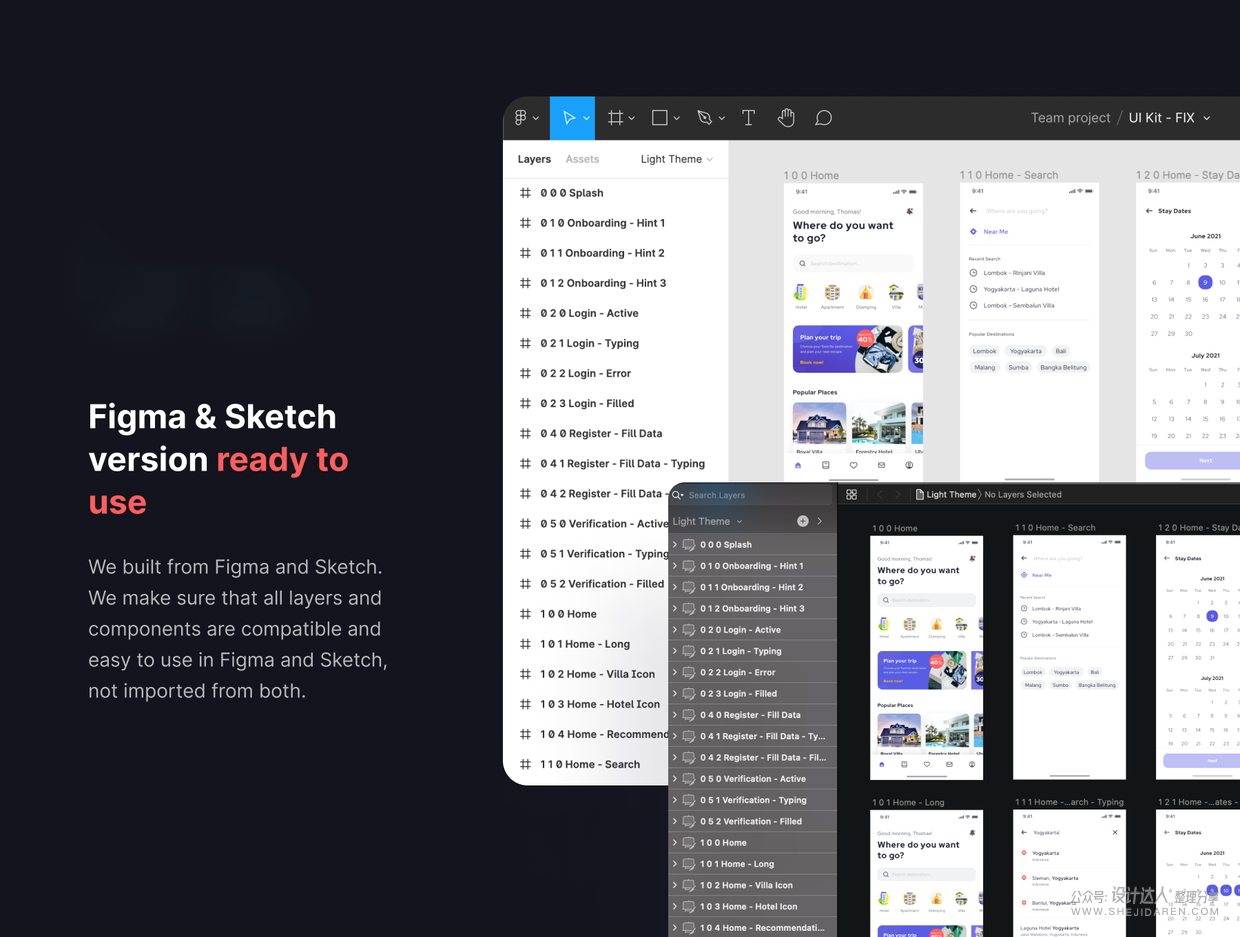
Task: Open the Figma main menu icon
Action: 521,118
